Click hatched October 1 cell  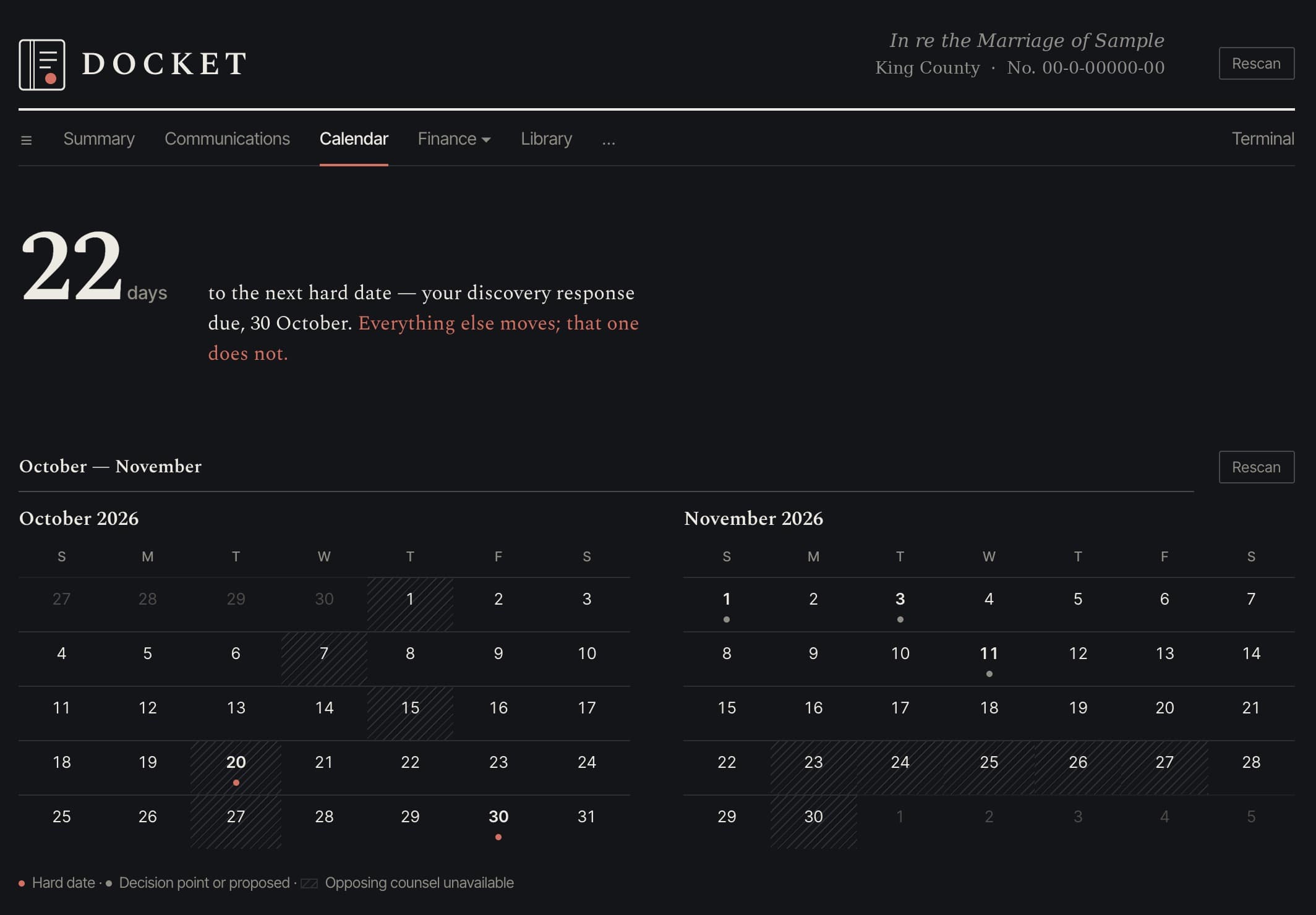[410, 605]
